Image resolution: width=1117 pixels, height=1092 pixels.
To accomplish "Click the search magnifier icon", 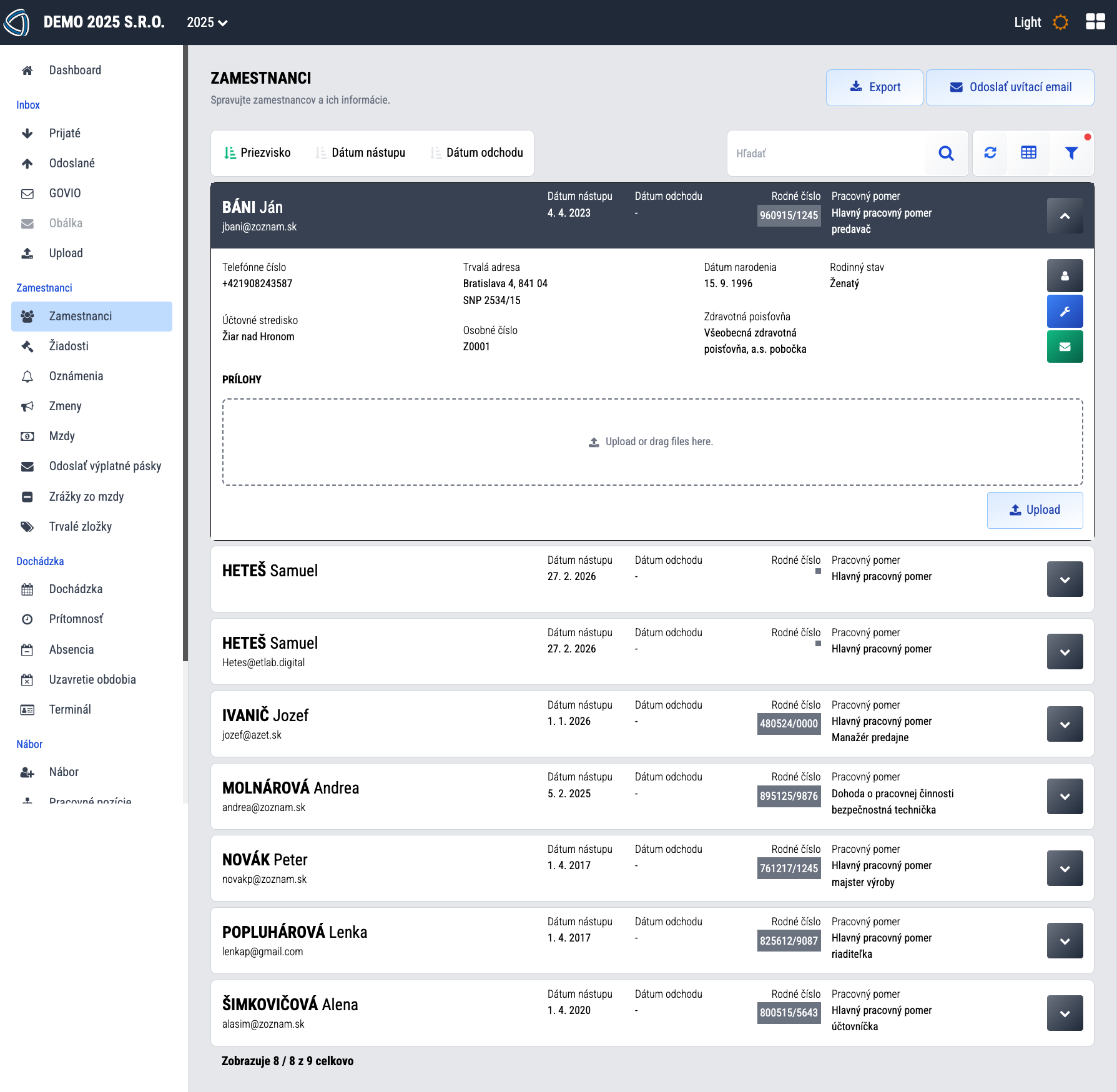I will [x=946, y=153].
